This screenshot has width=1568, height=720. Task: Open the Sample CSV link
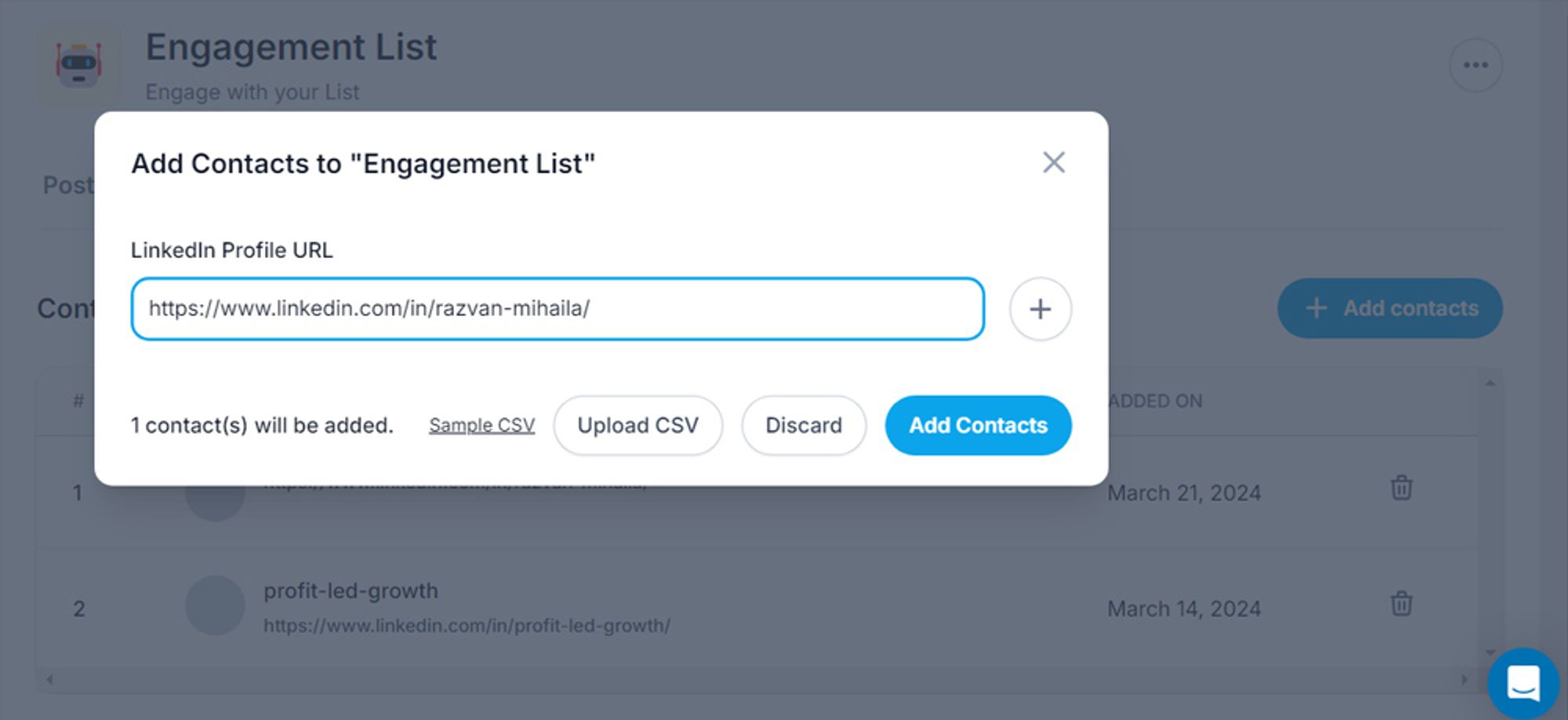[x=481, y=425]
